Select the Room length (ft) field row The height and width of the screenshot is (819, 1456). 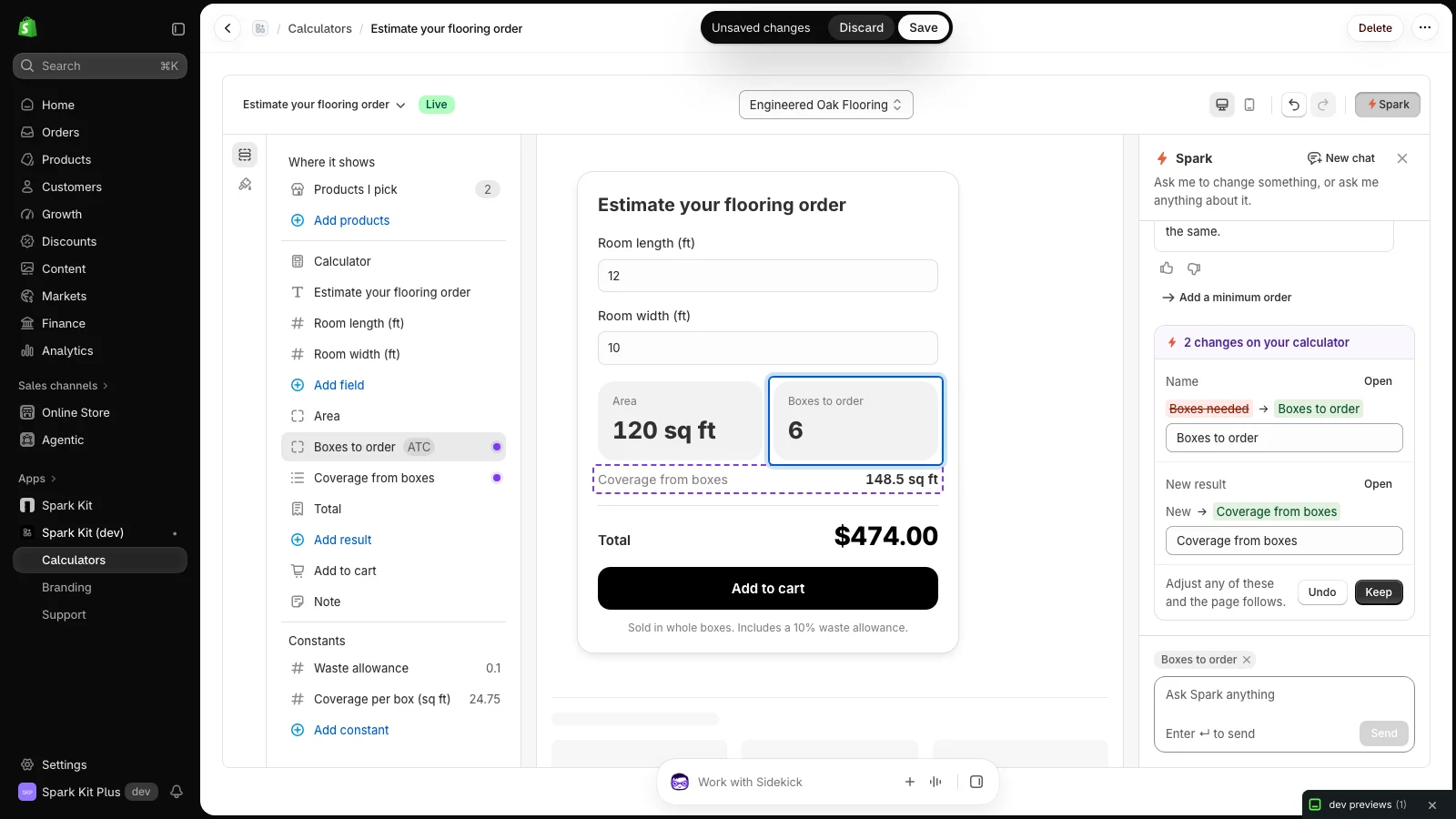393,323
